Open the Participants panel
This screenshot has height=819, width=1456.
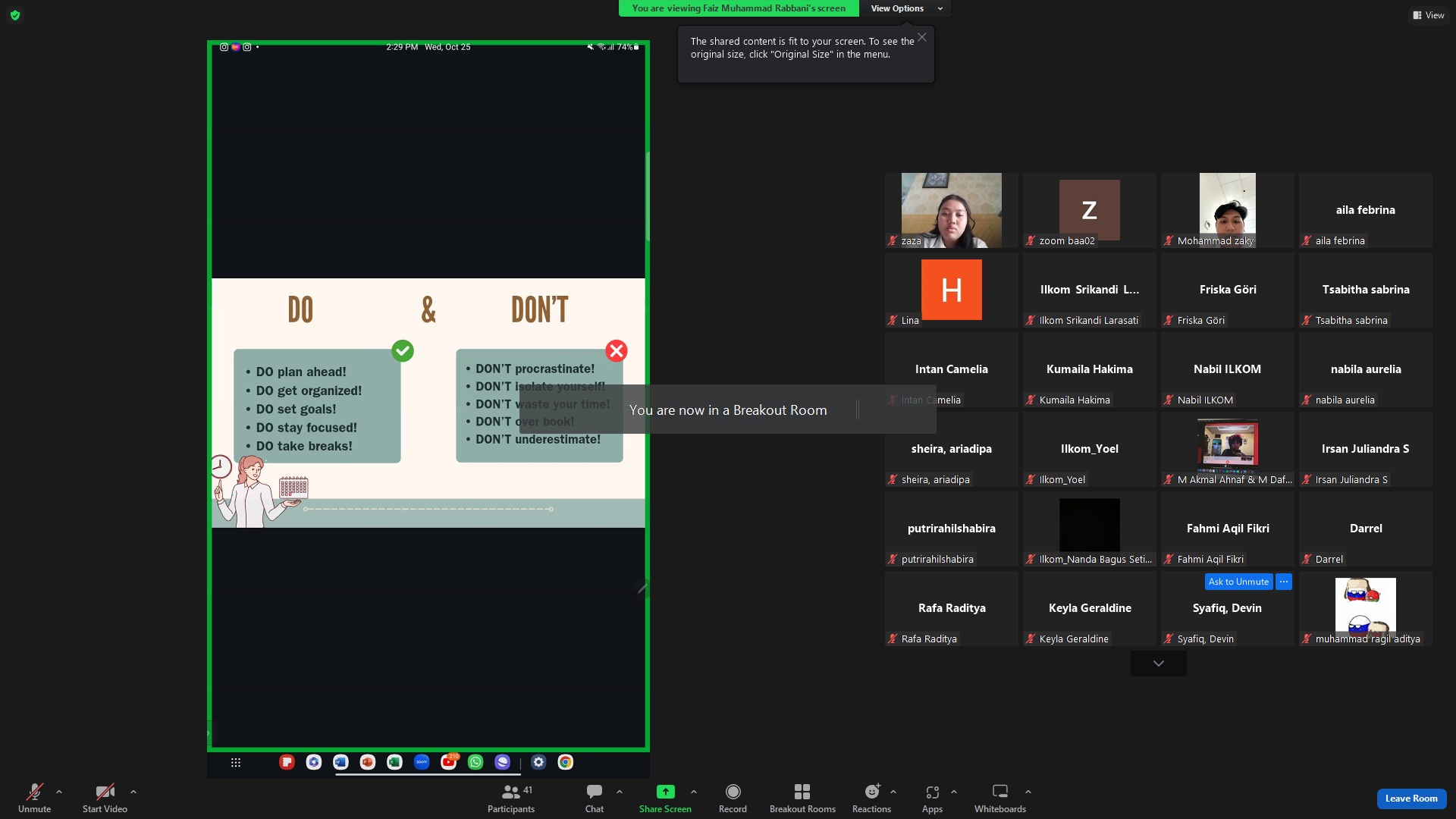point(511,798)
